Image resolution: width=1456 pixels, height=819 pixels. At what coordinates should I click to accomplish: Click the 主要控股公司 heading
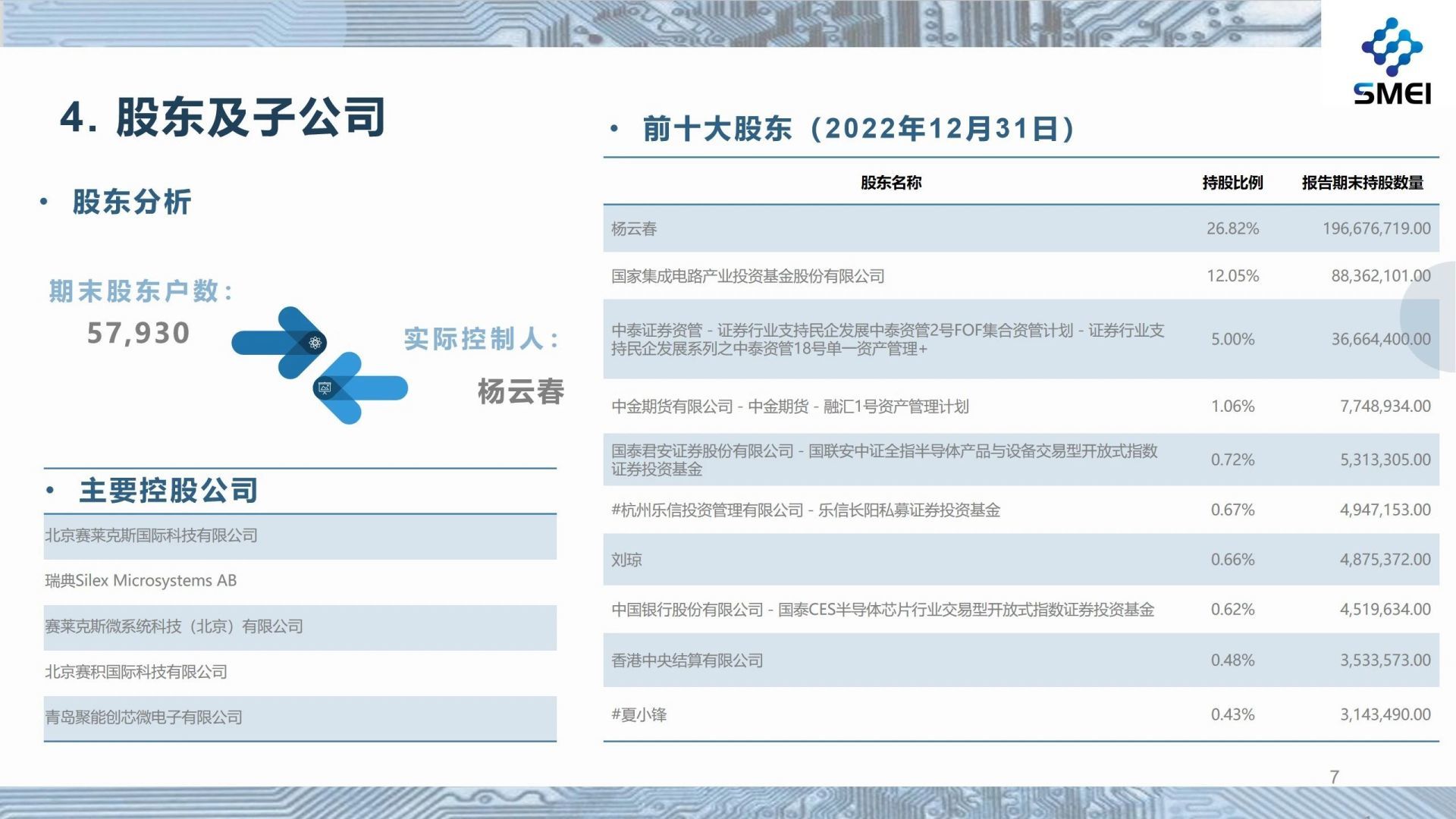click(x=168, y=490)
